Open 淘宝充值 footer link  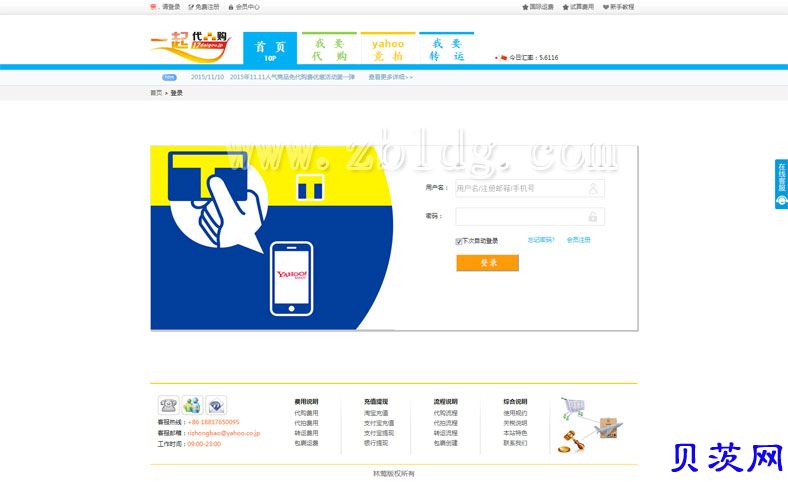tap(376, 413)
